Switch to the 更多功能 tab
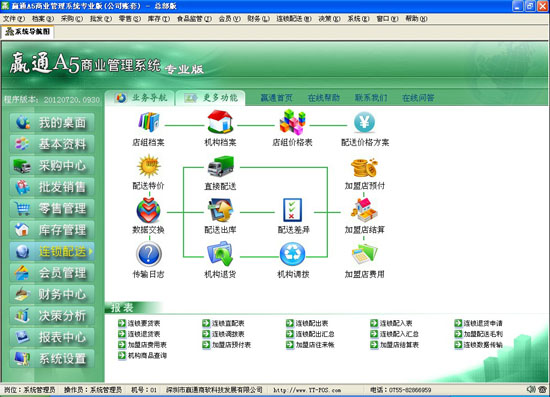The image size is (550, 397). (x=210, y=98)
